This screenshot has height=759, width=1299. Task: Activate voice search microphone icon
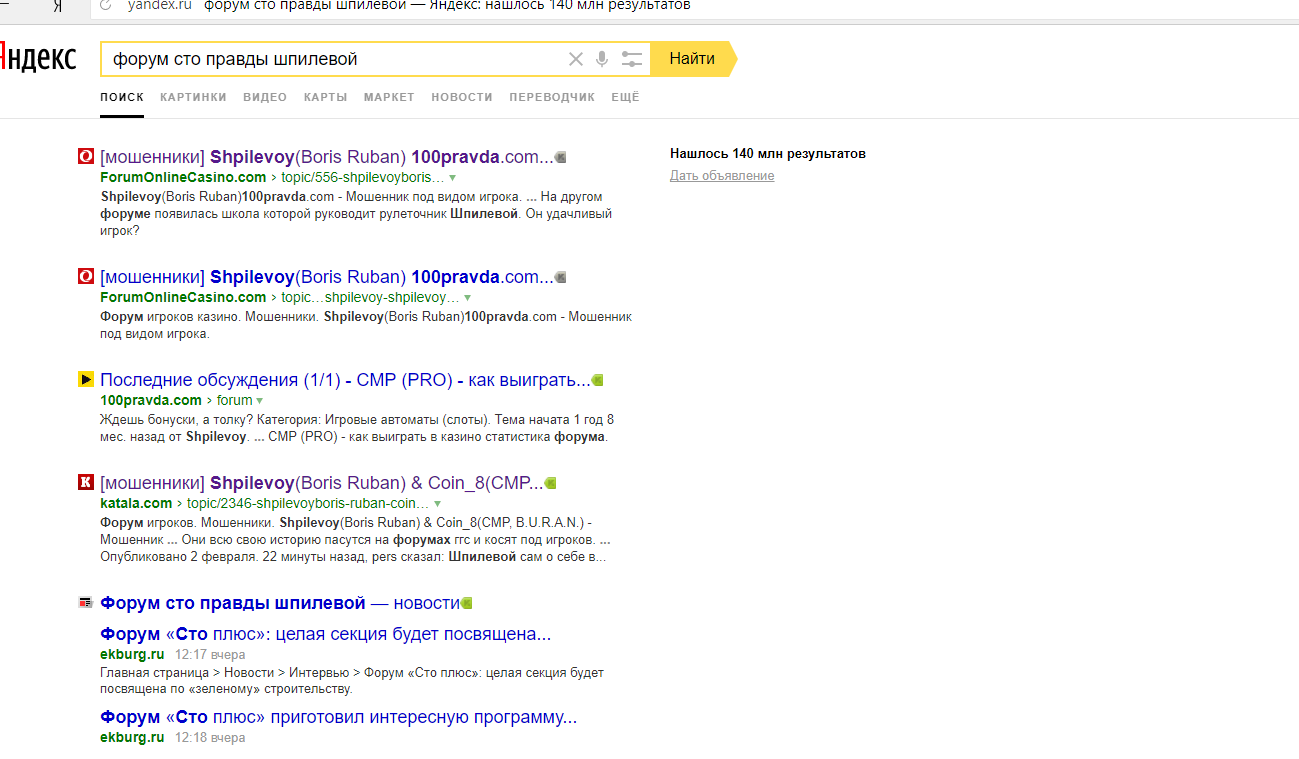tap(602, 59)
